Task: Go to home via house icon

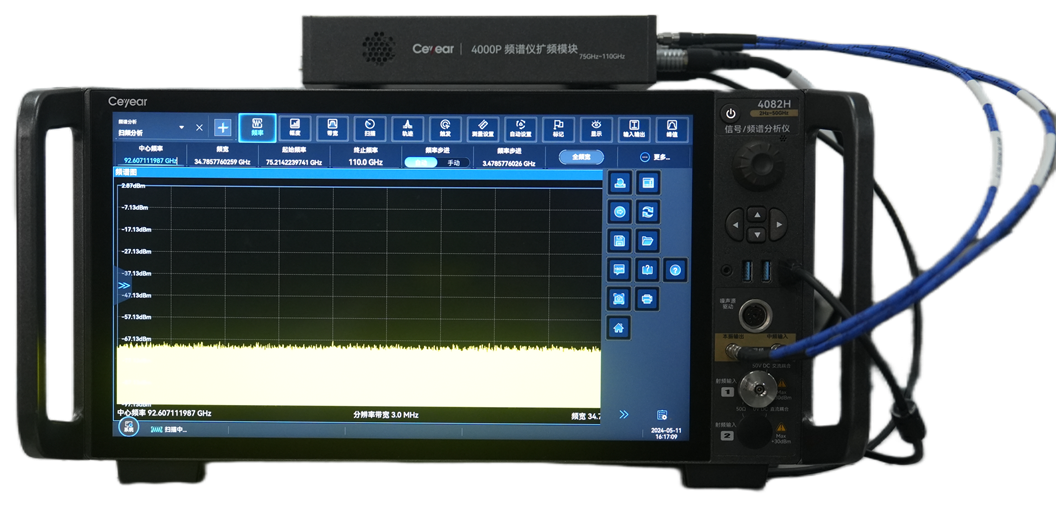Action: pos(619,327)
